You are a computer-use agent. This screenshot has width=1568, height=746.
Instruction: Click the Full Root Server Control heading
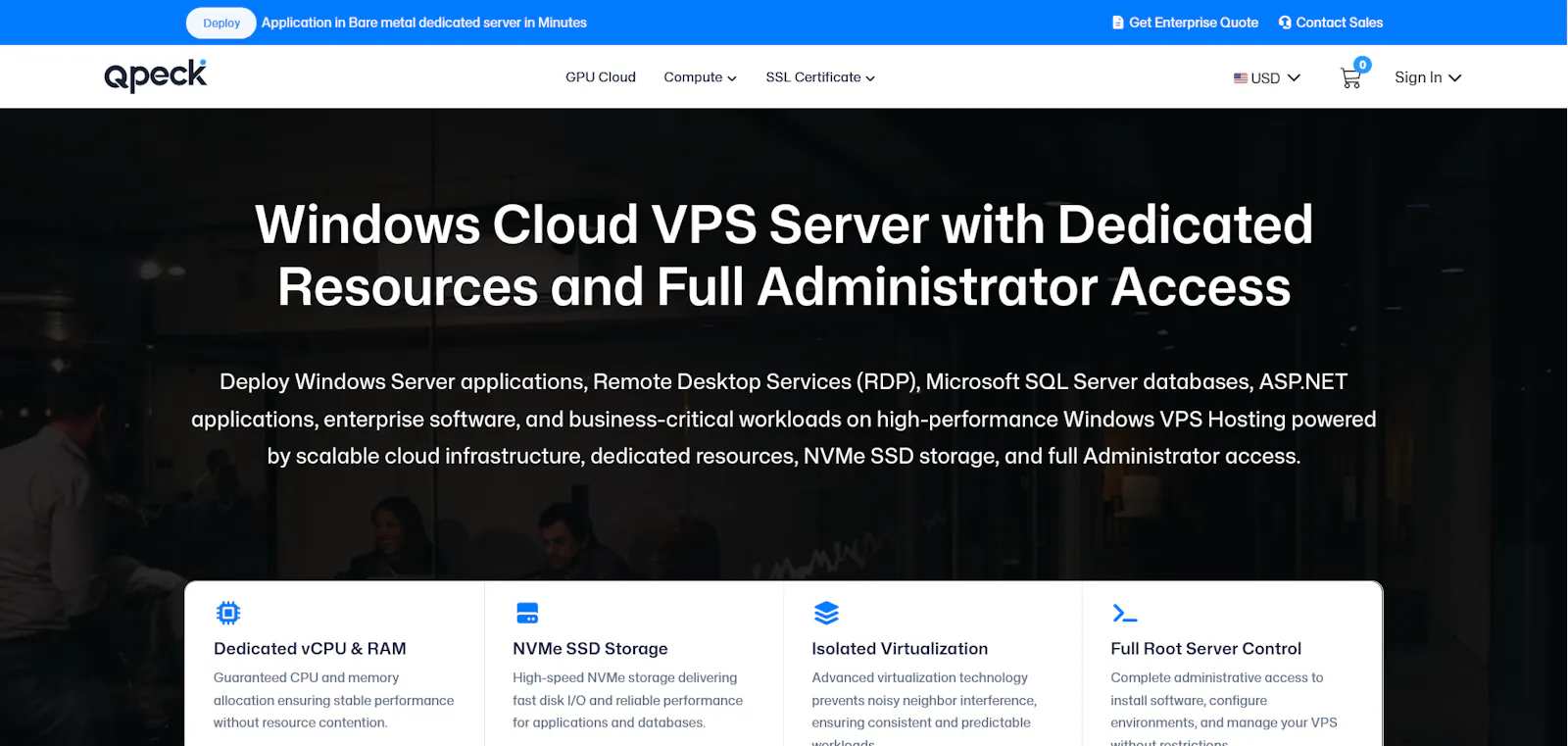(x=1205, y=648)
